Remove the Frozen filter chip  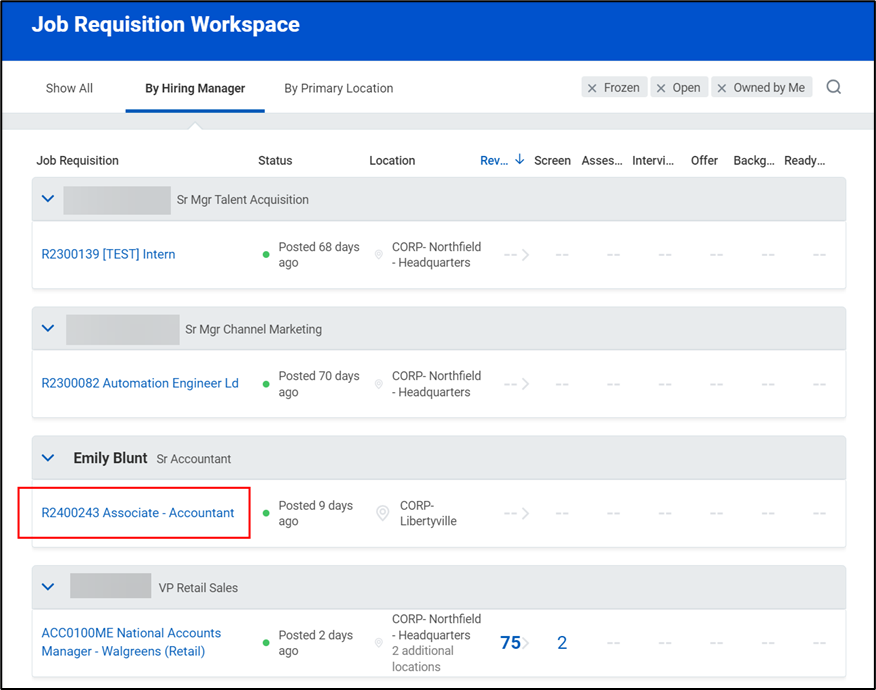(591, 87)
